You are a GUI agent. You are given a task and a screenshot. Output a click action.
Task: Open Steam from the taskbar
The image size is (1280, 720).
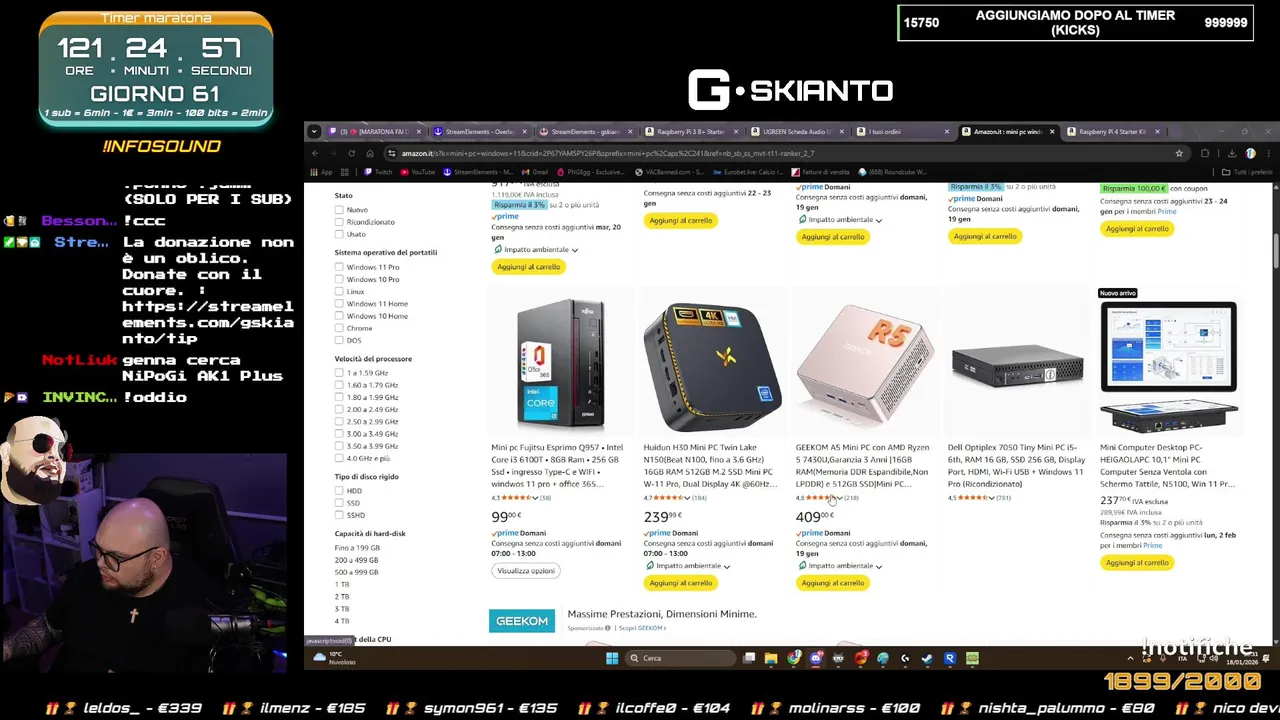coord(927,658)
